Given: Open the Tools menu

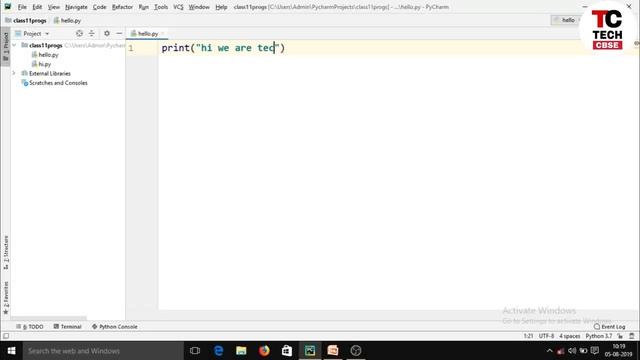Looking at the screenshot, I should 161,7.
